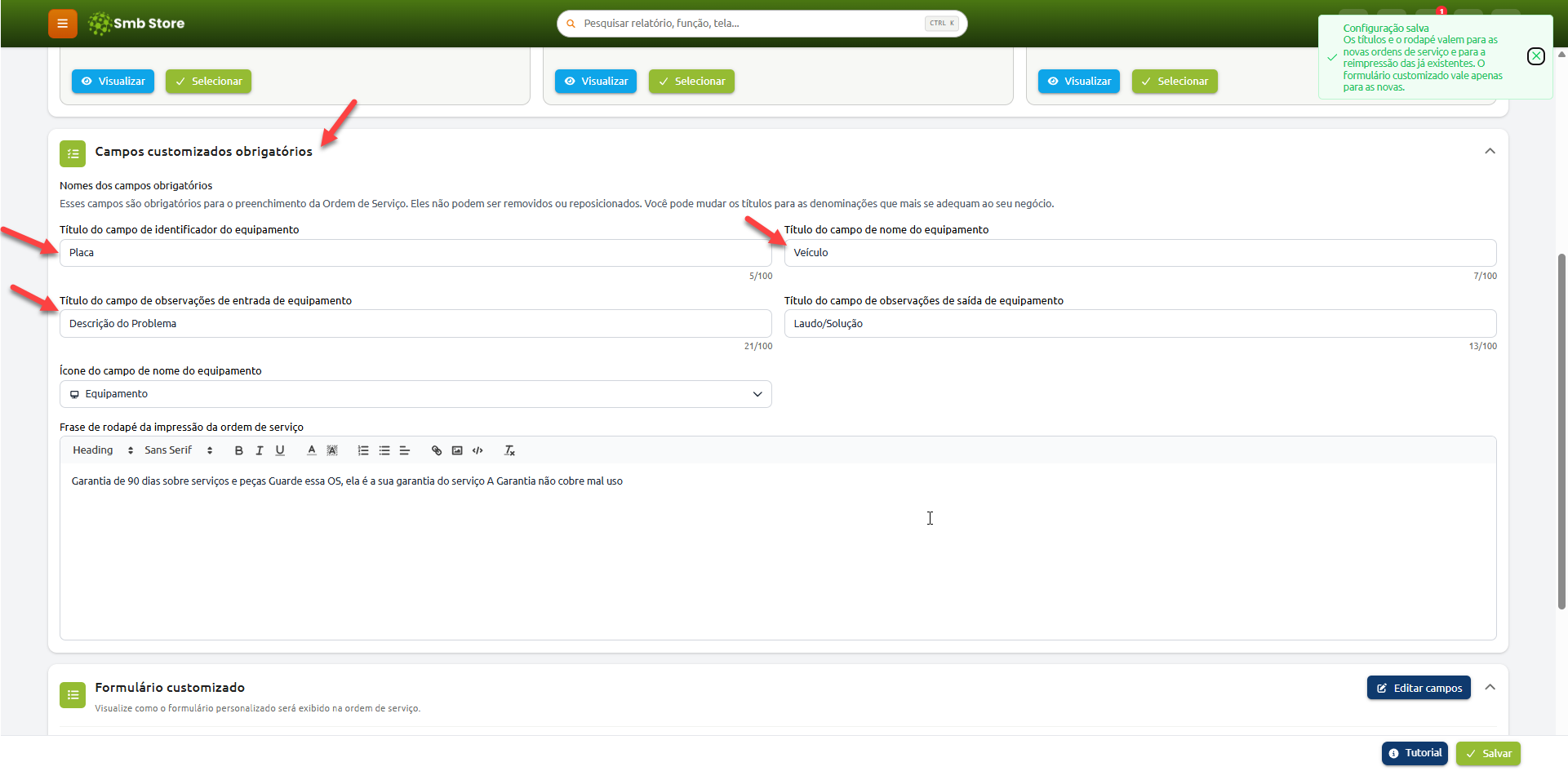Click Selecionar on the first template card
The image size is (1568, 771).
click(208, 82)
